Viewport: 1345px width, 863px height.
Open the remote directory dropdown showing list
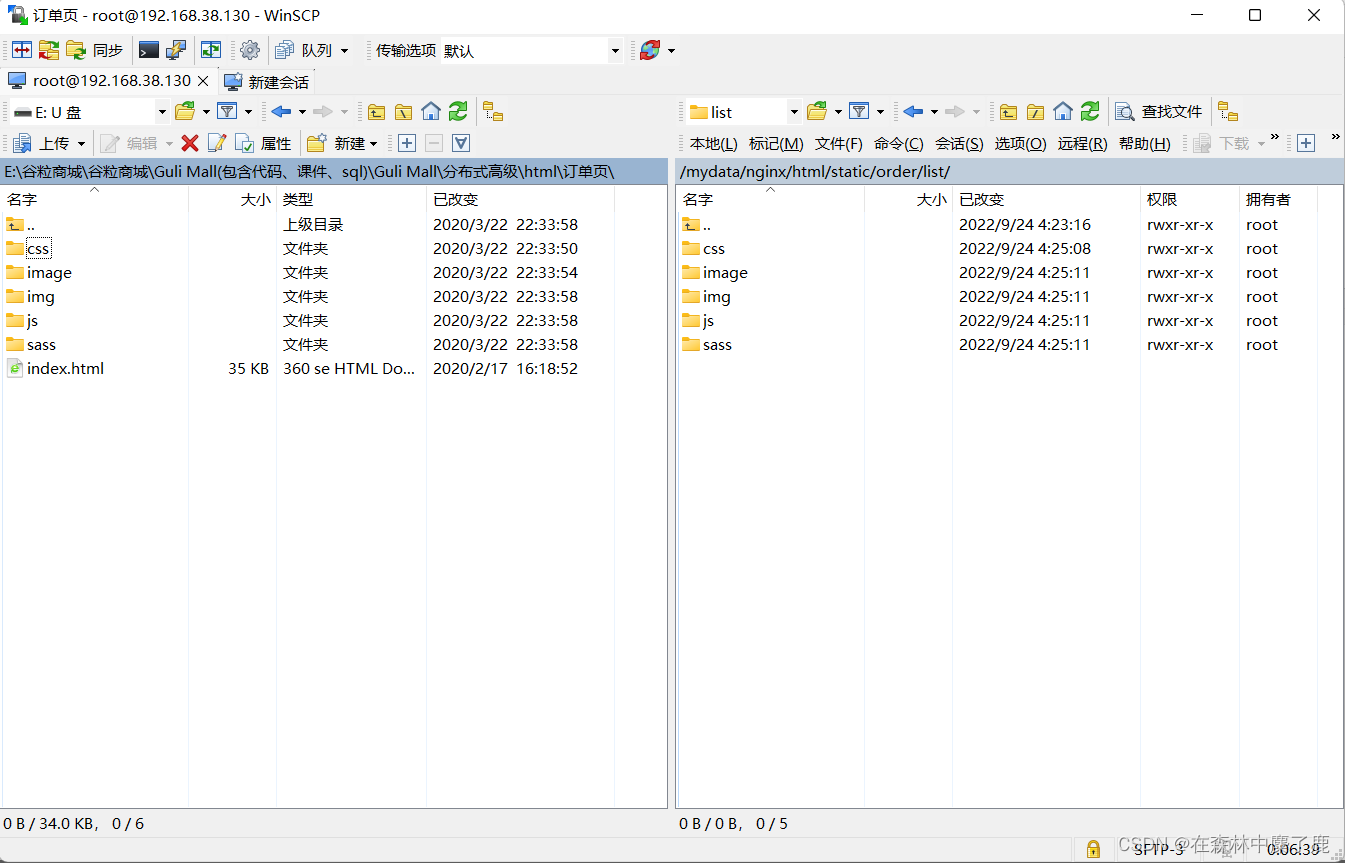click(745, 112)
